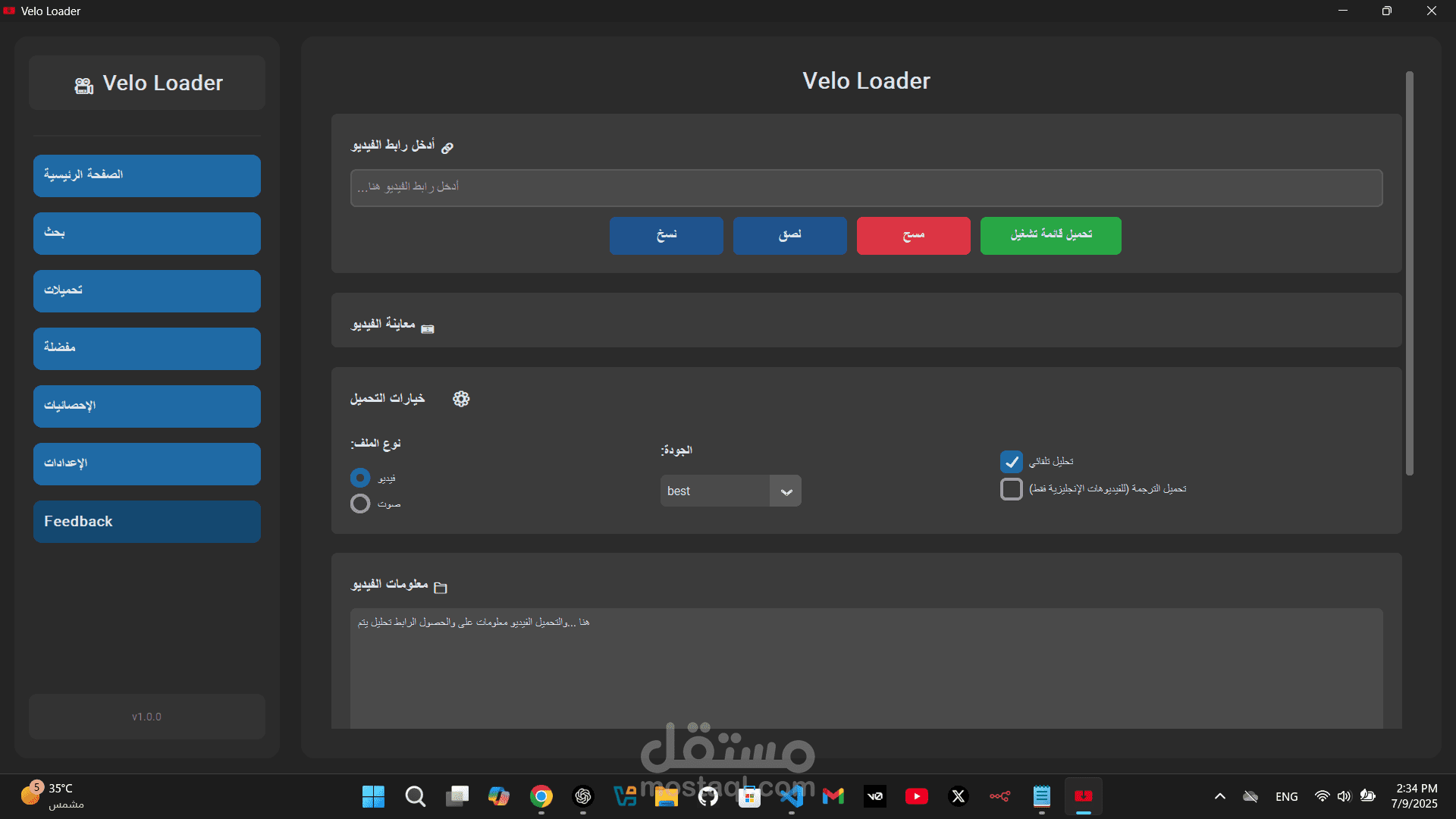Open the best quality combo box
Screen dimensions: 1456x819
pos(714,491)
